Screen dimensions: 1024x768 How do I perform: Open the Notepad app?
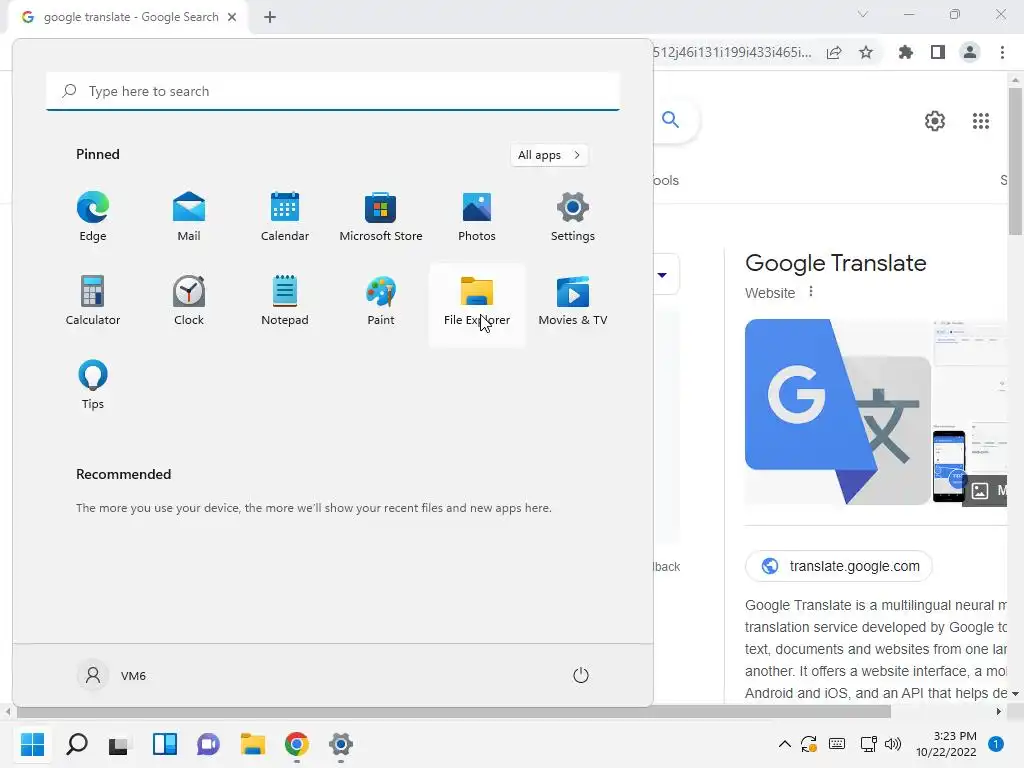285,301
